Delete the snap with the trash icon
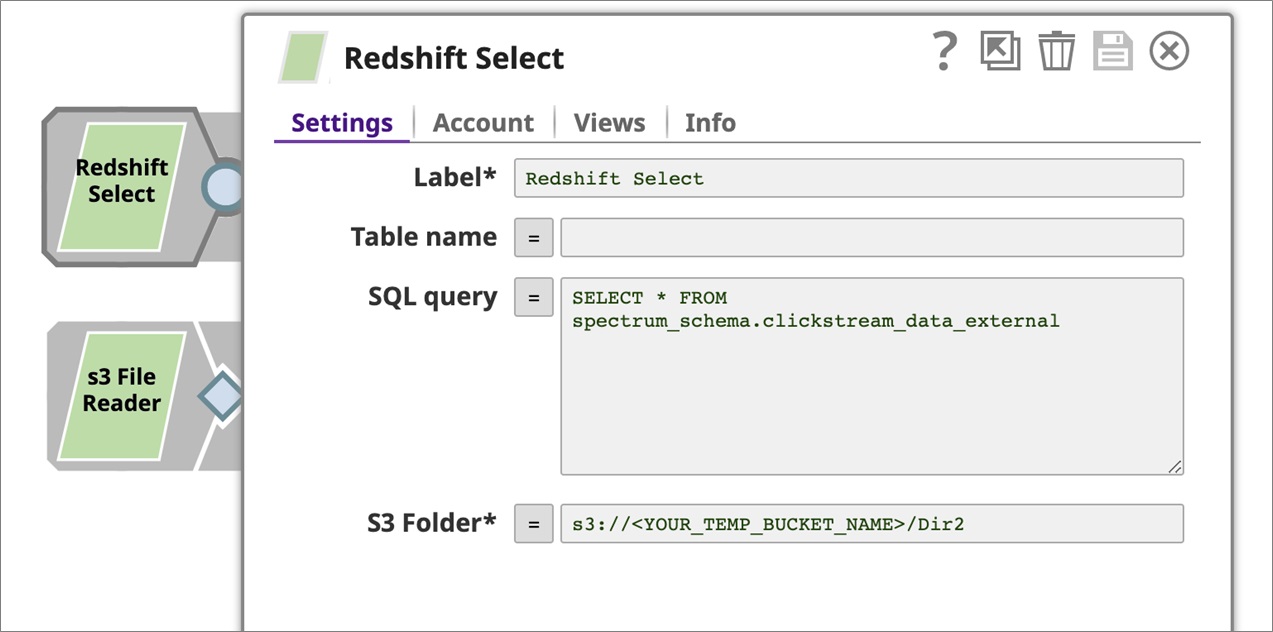Viewport: 1273px width, 632px height. [x=1056, y=50]
